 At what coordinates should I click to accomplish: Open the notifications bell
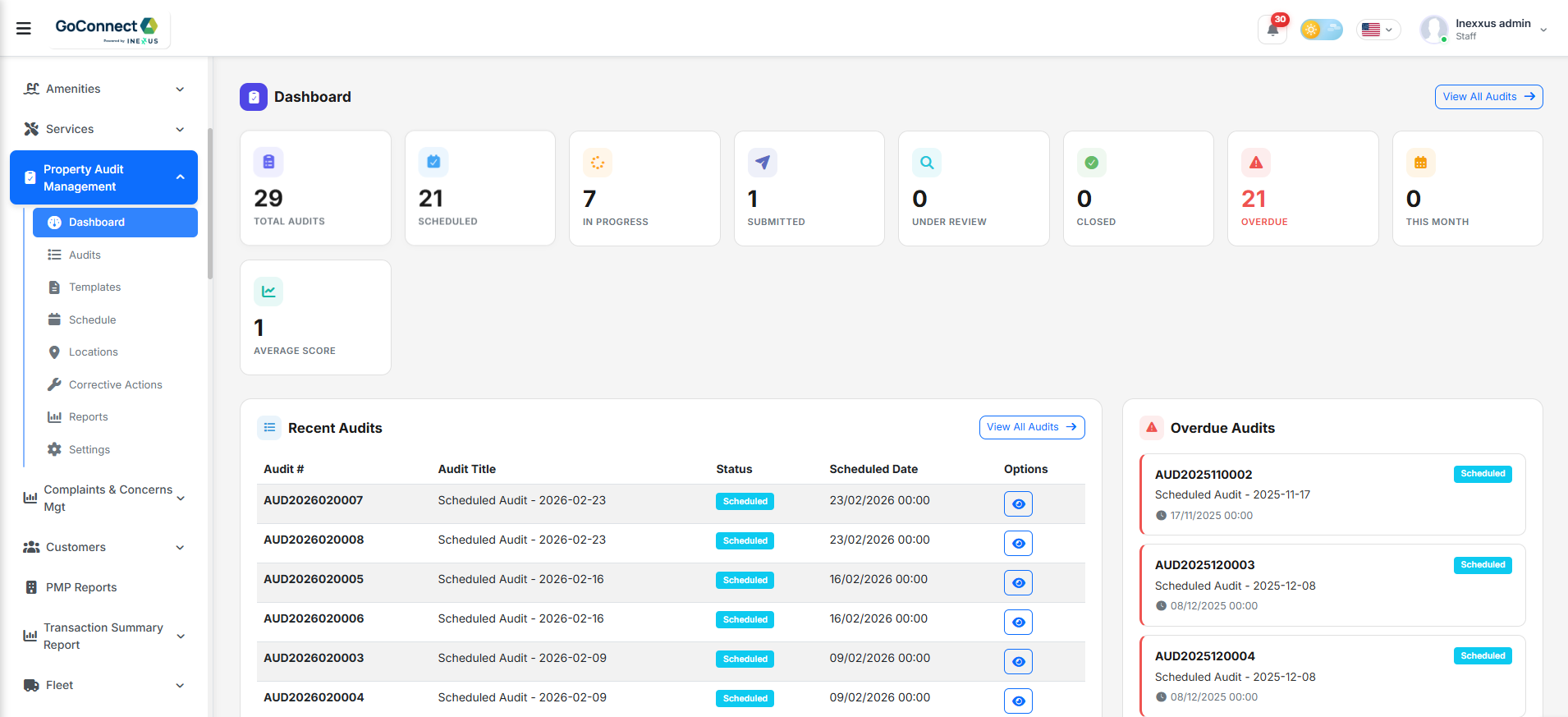point(1272,30)
